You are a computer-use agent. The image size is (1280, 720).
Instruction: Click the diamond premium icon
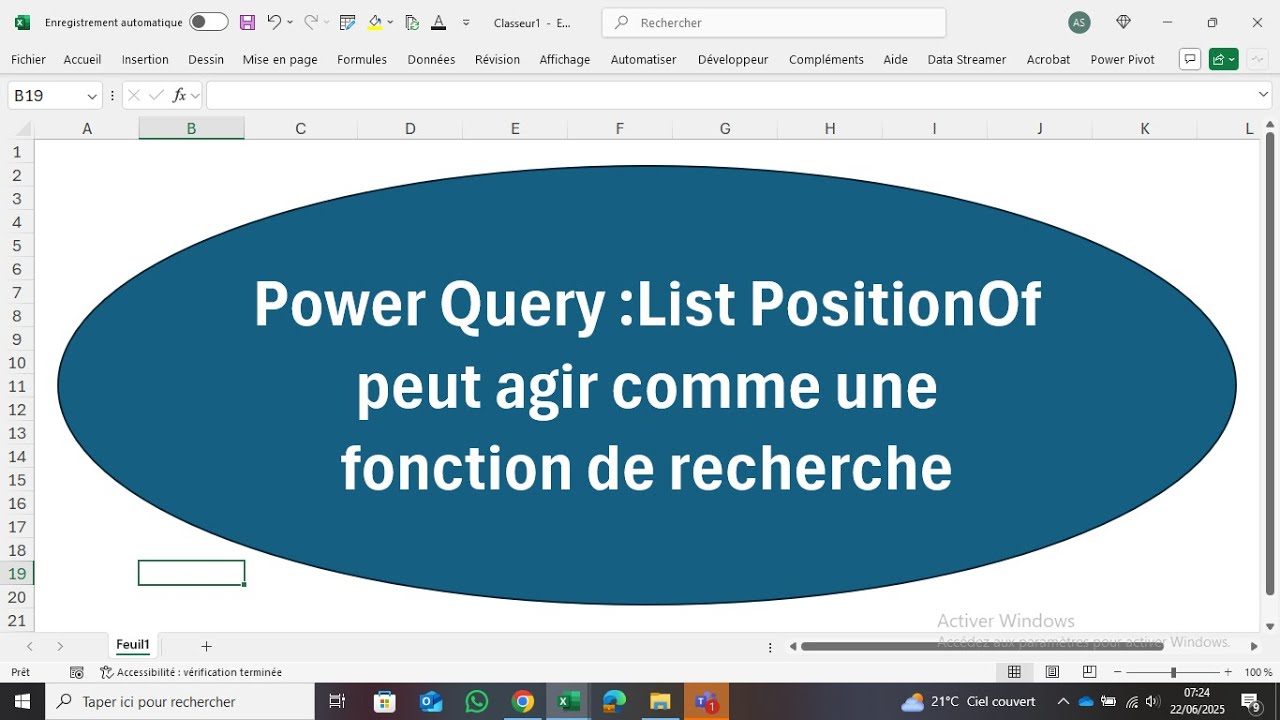pyautogui.click(x=1124, y=22)
